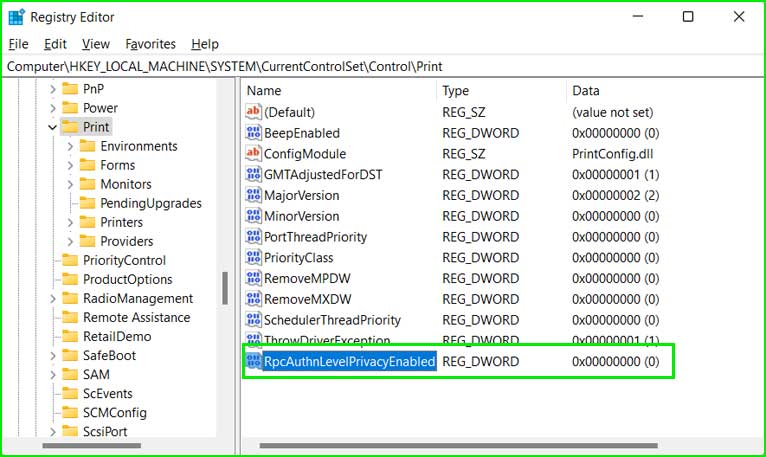This screenshot has width=766, height=457.
Task: Click the PendingUpgrades folder icon
Action: (x=87, y=203)
